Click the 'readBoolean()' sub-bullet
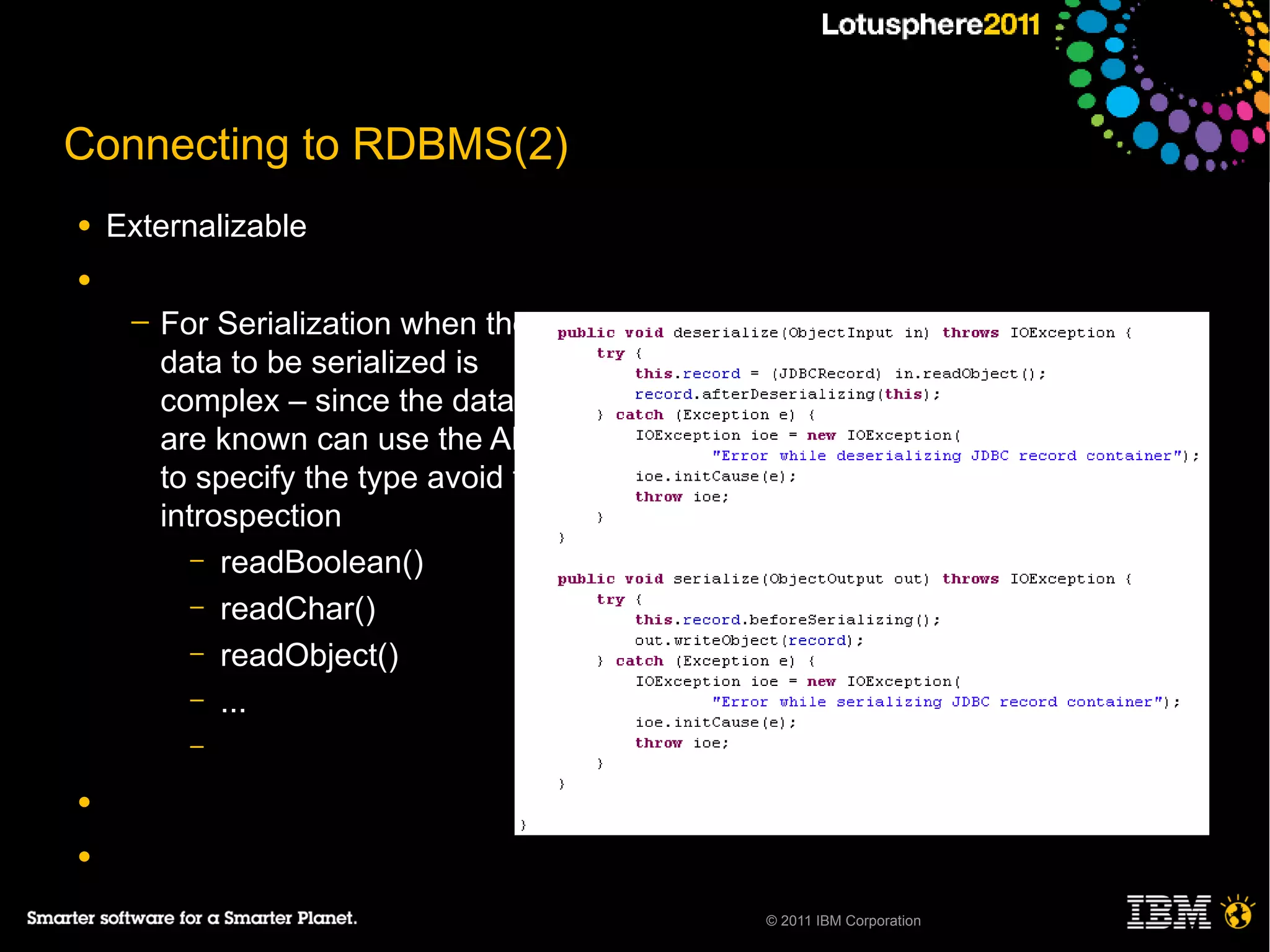The height and width of the screenshot is (952, 1270). 322,563
